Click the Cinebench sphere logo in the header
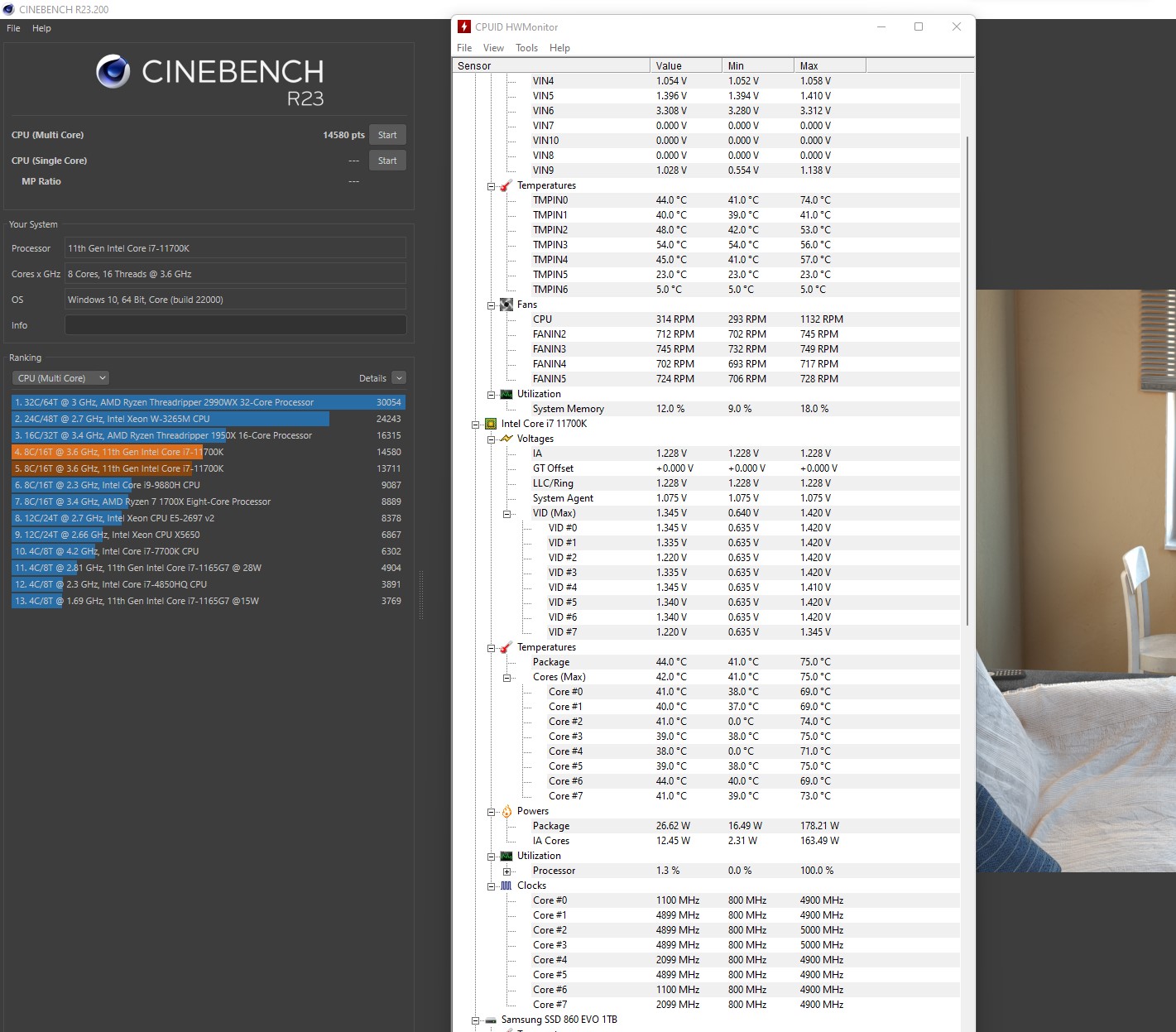 pos(113,71)
